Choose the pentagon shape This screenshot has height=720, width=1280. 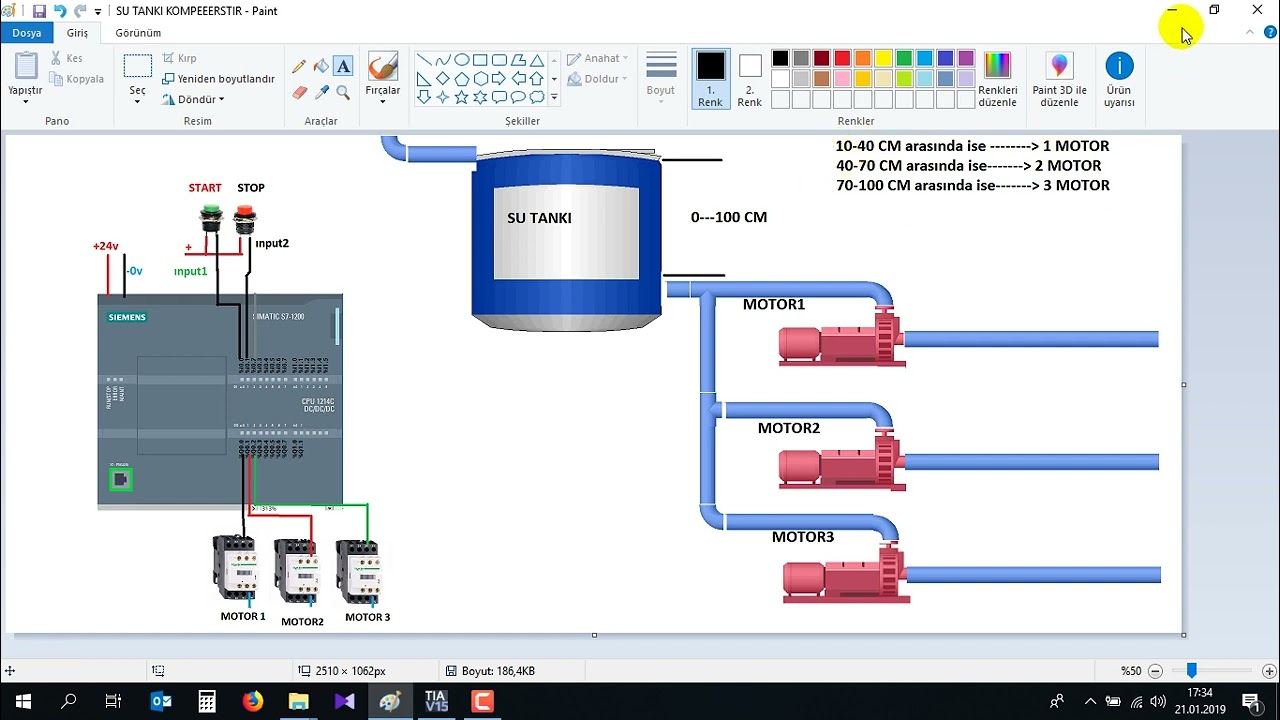pyautogui.click(x=461, y=79)
